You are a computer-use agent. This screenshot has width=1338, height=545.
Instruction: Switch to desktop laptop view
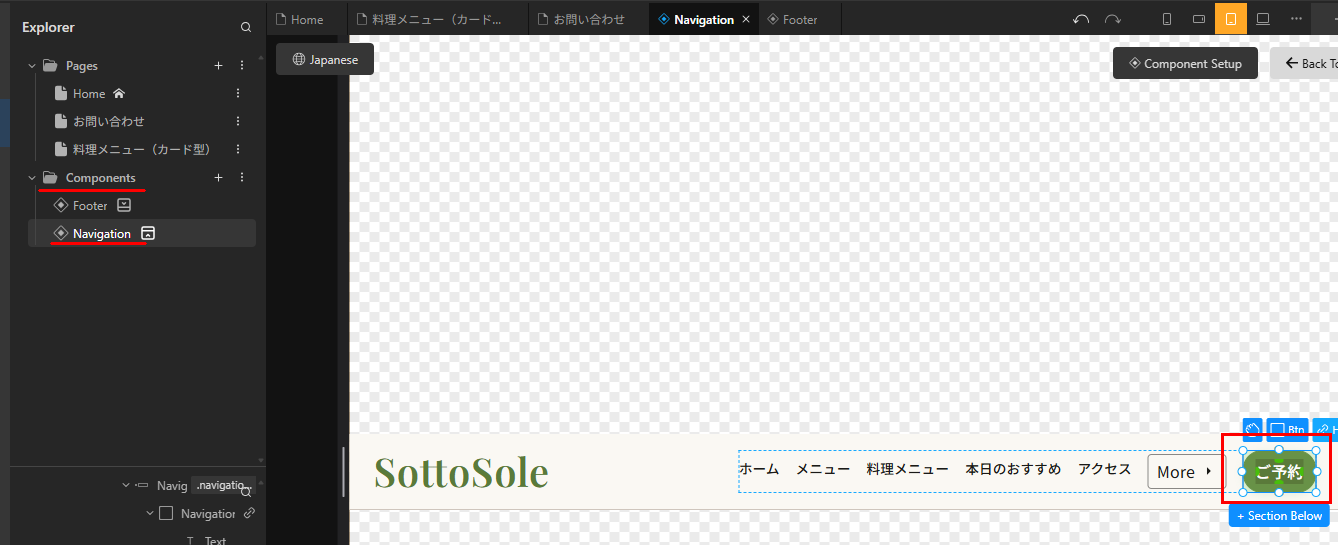[x=1263, y=19]
